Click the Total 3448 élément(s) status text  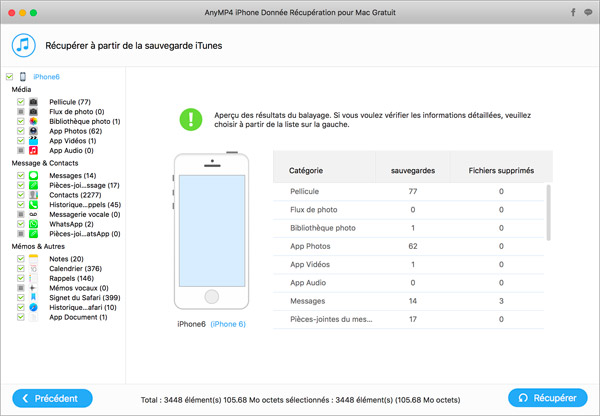[300, 400]
